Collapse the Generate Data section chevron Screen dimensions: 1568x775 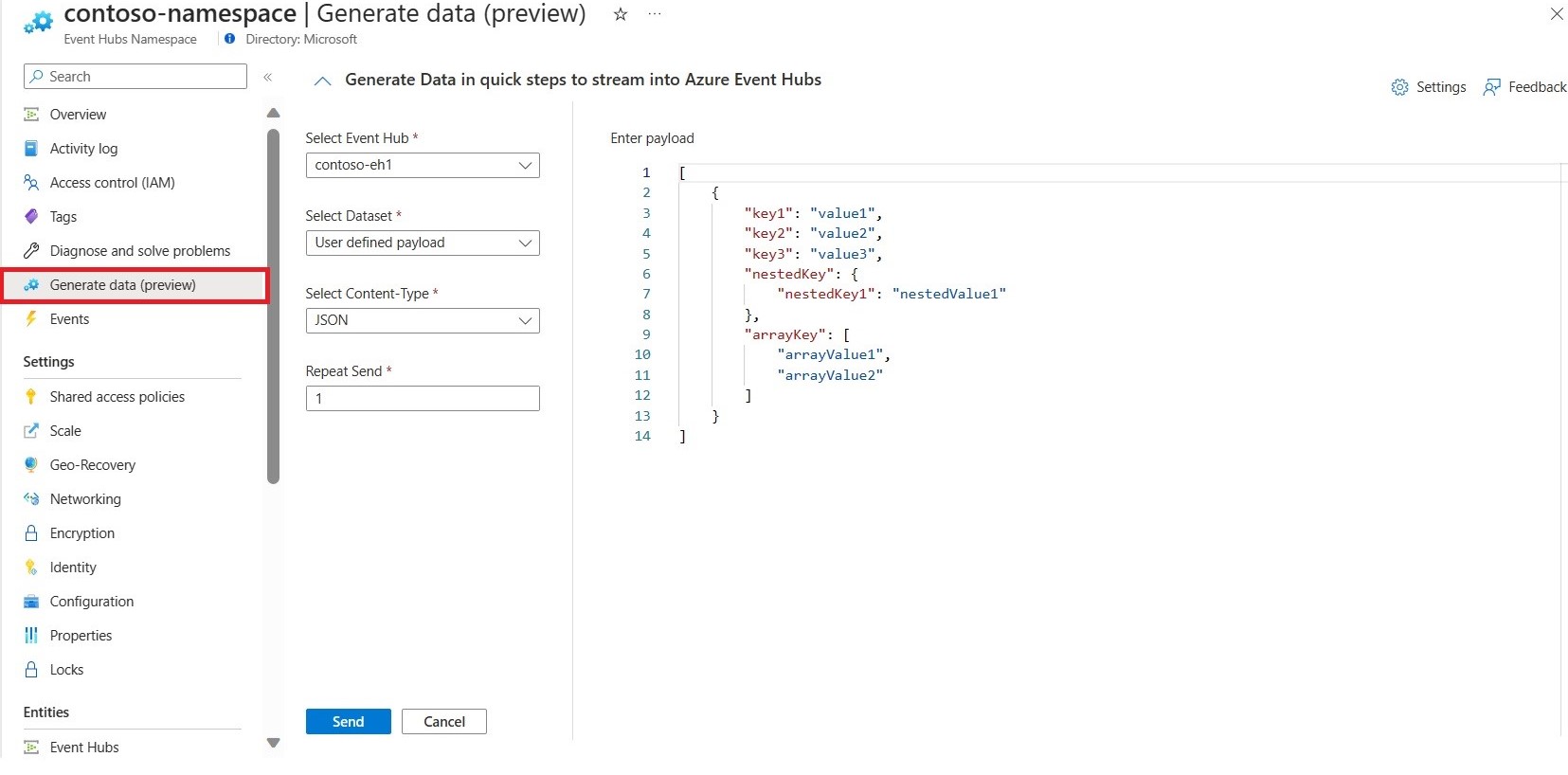pyautogui.click(x=322, y=81)
